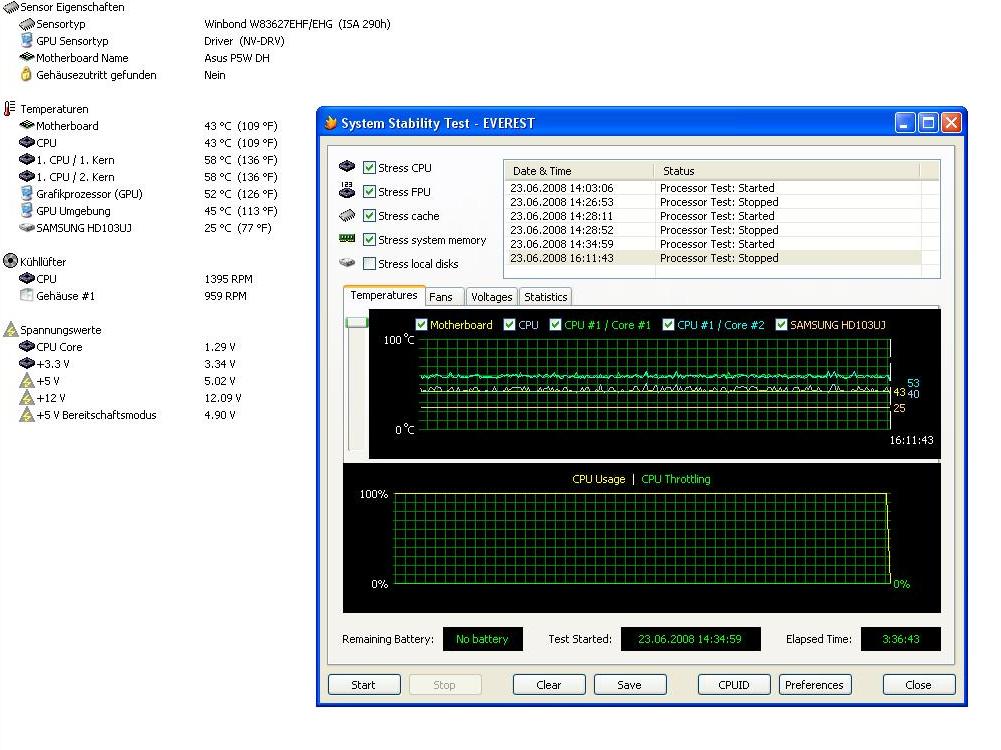Click the Grafikprozessor (GPU) icon
1001x750 pixels.
[27, 193]
